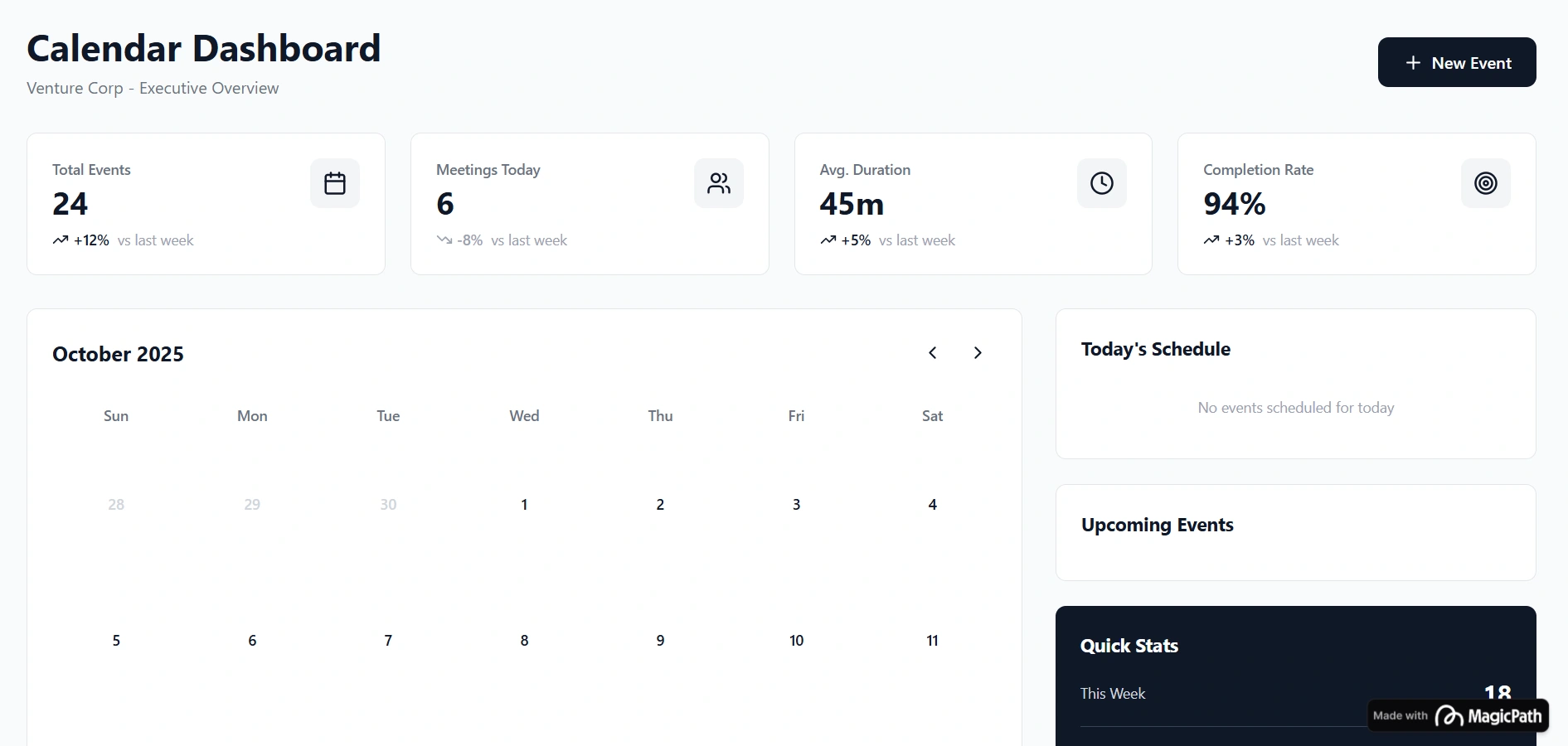Image resolution: width=1568 pixels, height=746 pixels.
Task: Click the calendar icon on Total Events card
Action: (335, 183)
